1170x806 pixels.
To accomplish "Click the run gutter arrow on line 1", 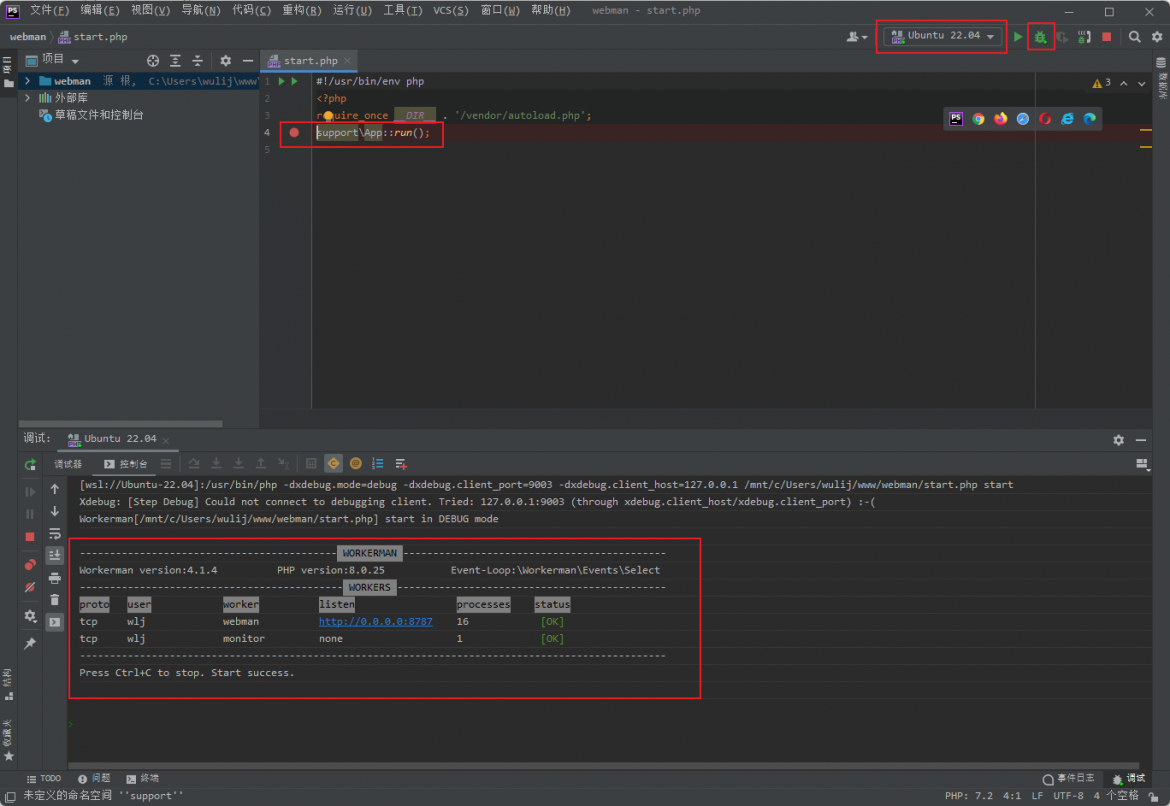I will click(x=281, y=81).
